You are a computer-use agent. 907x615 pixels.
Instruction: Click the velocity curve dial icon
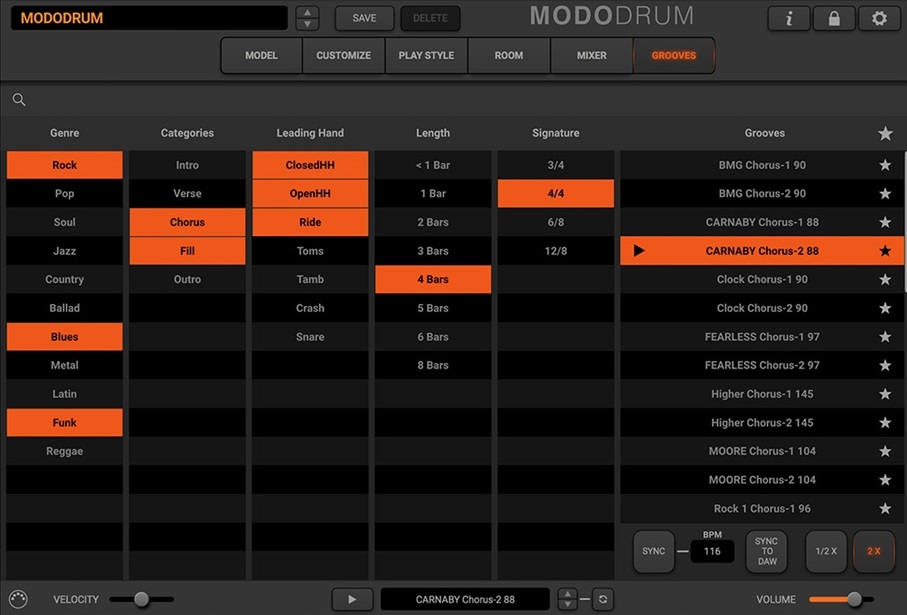tap(18, 599)
